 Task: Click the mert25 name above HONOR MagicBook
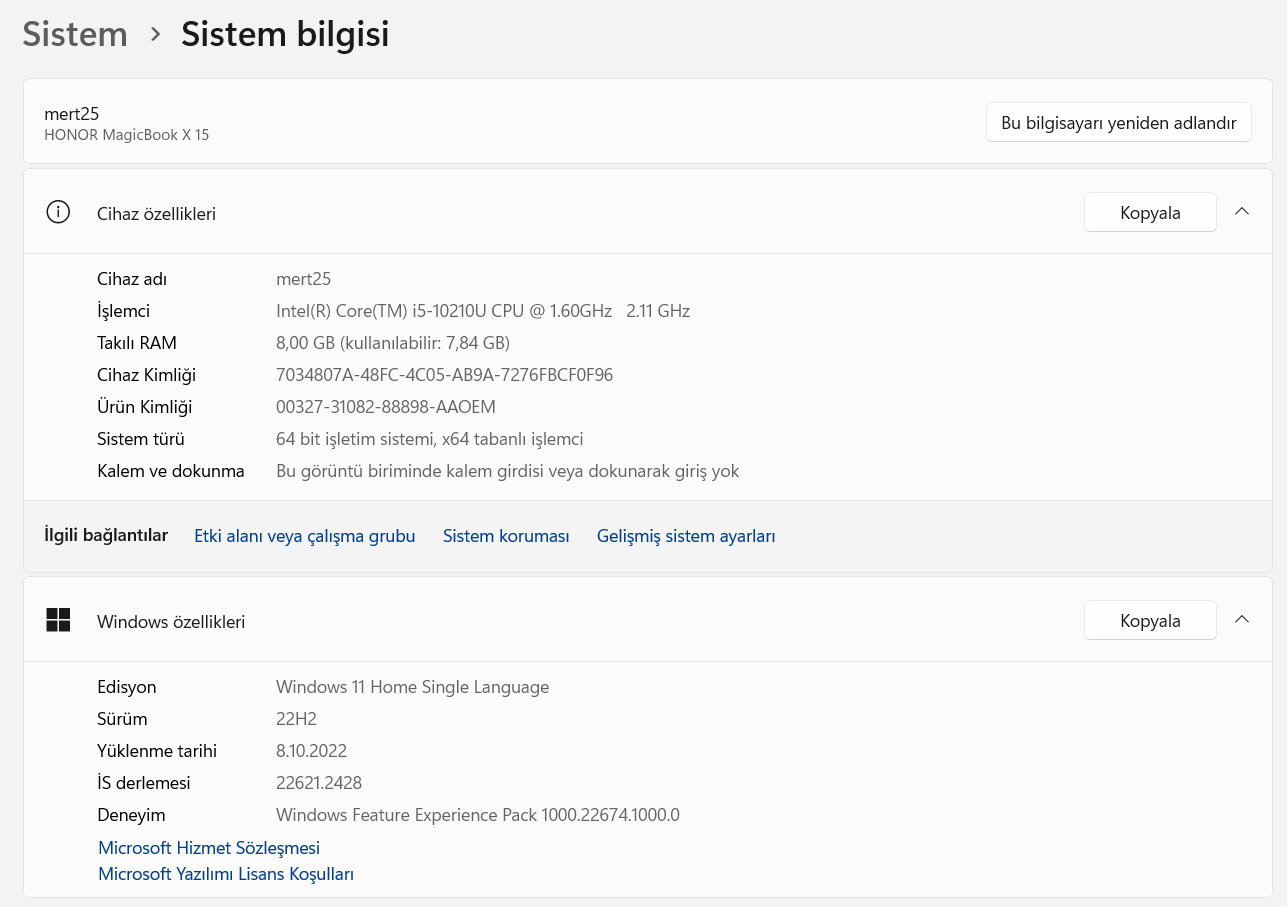coord(72,114)
